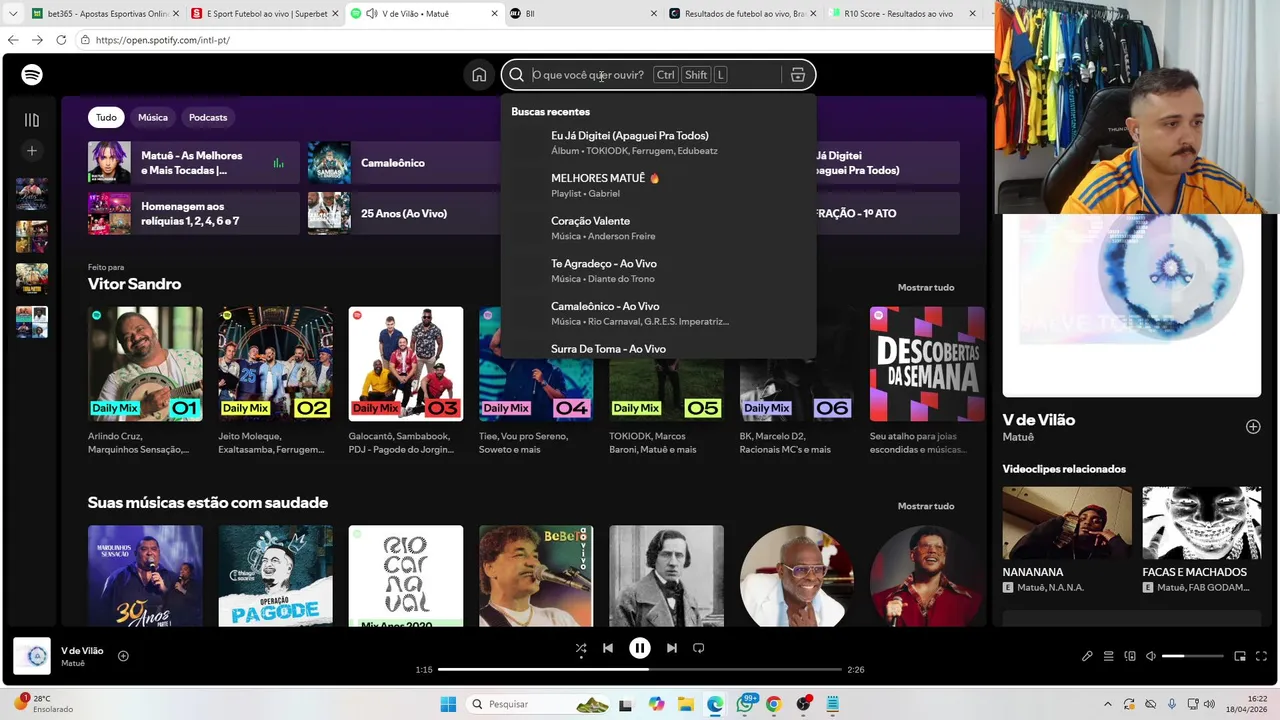Open the Spotify logo home link

pyautogui.click(x=32, y=75)
